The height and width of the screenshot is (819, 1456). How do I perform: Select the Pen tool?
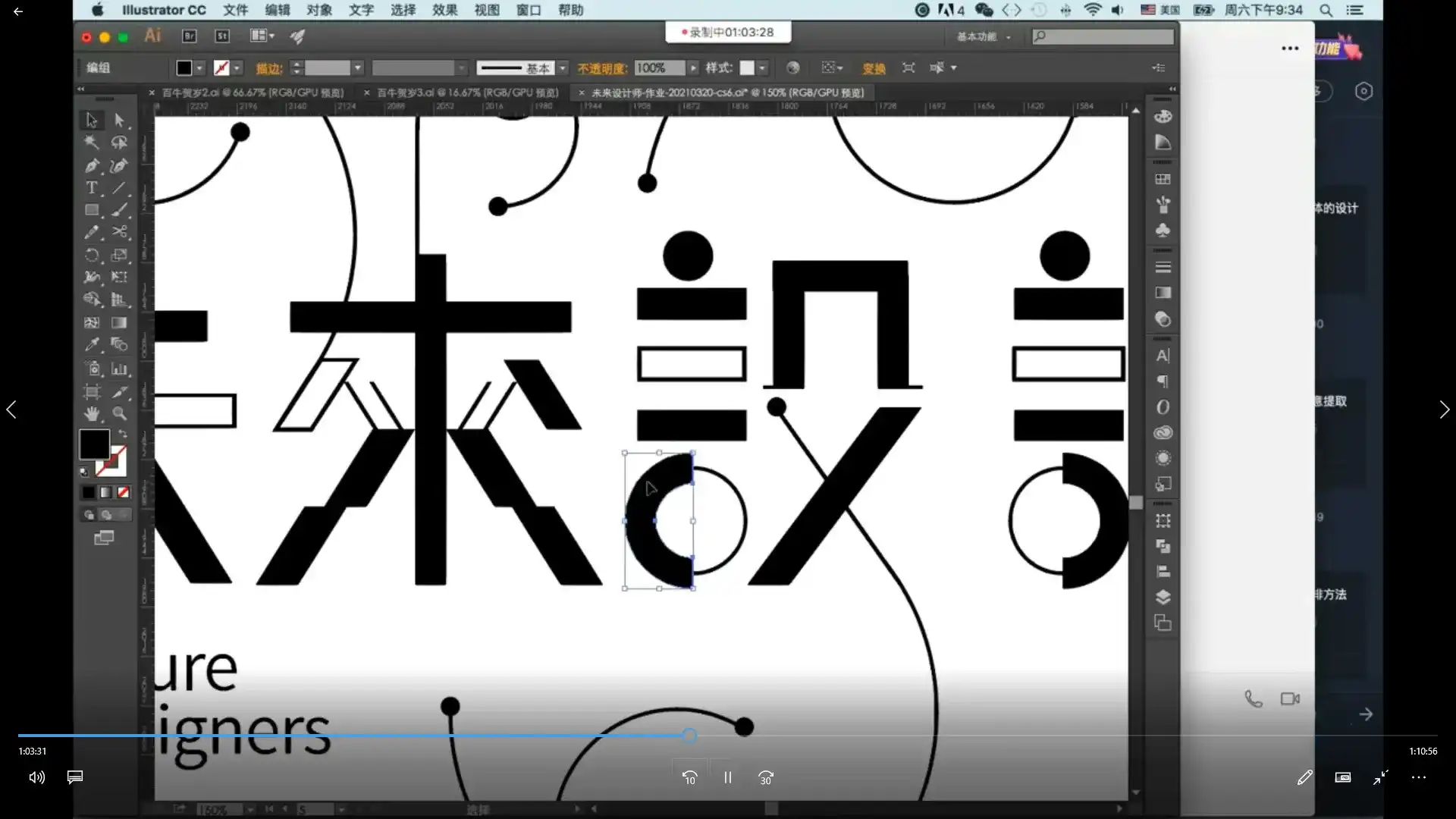(x=92, y=165)
